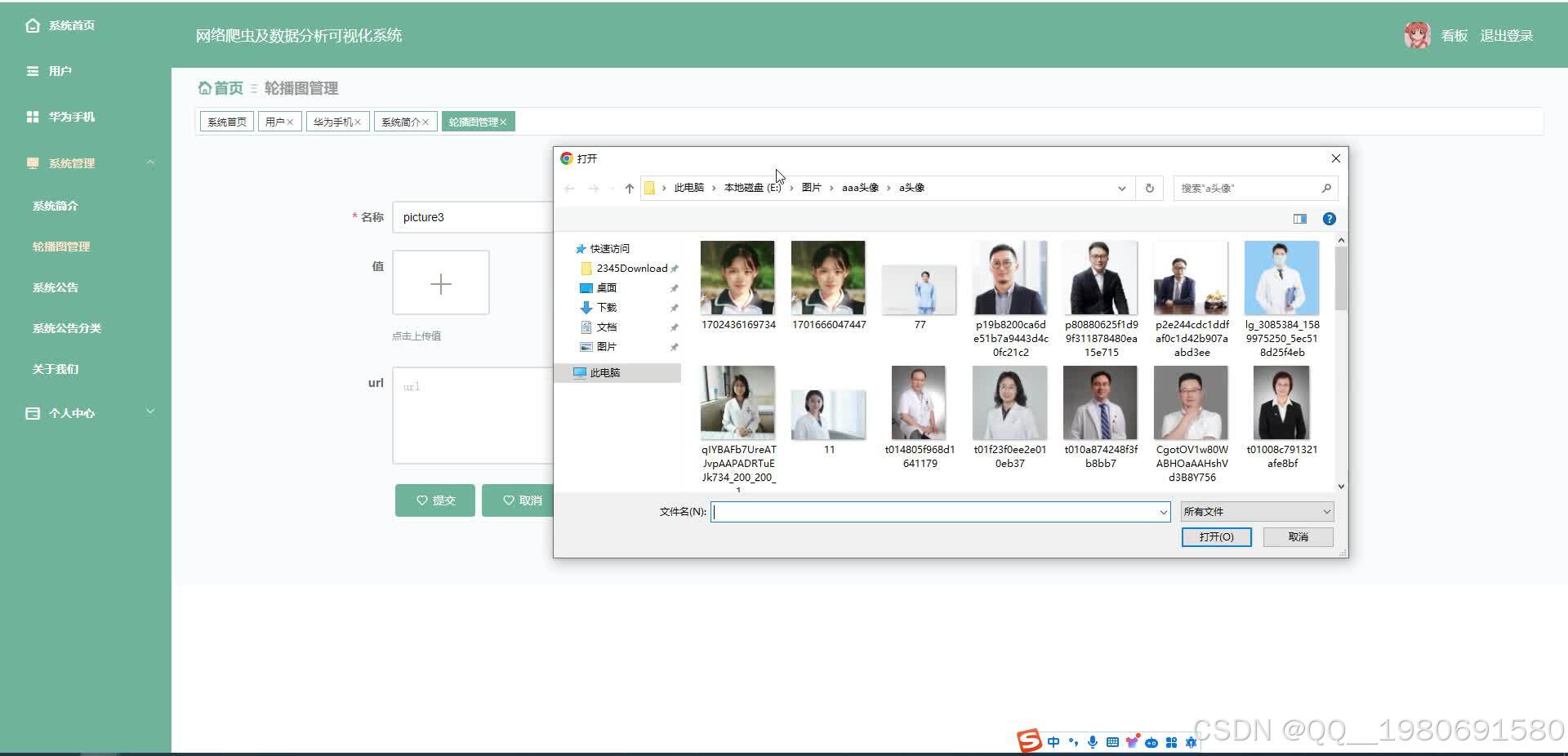Toggle the 中 Chinese input mode icon
Viewport: 1568px width, 756px height.
click(1053, 742)
